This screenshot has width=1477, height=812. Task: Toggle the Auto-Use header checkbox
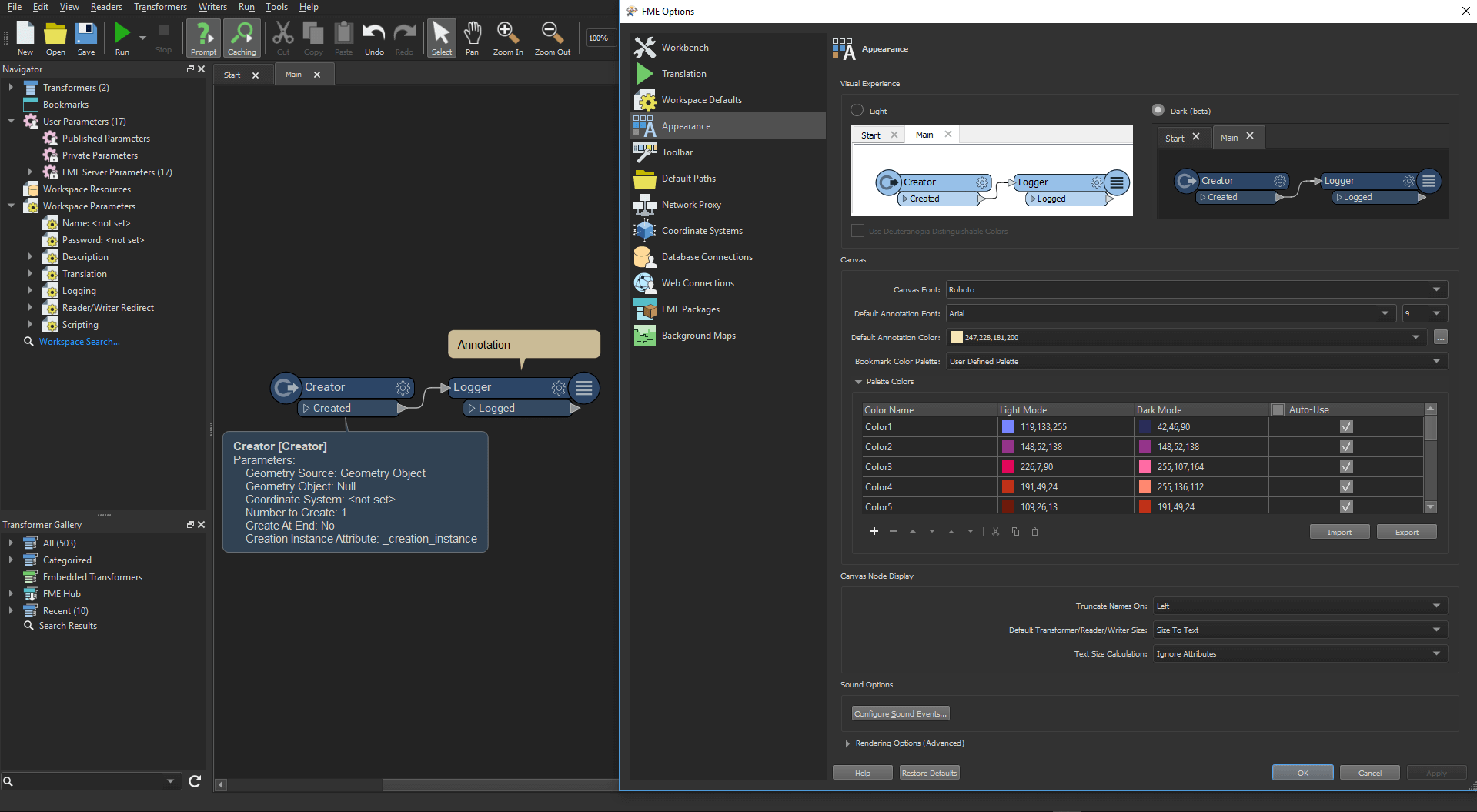click(1278, 410)
